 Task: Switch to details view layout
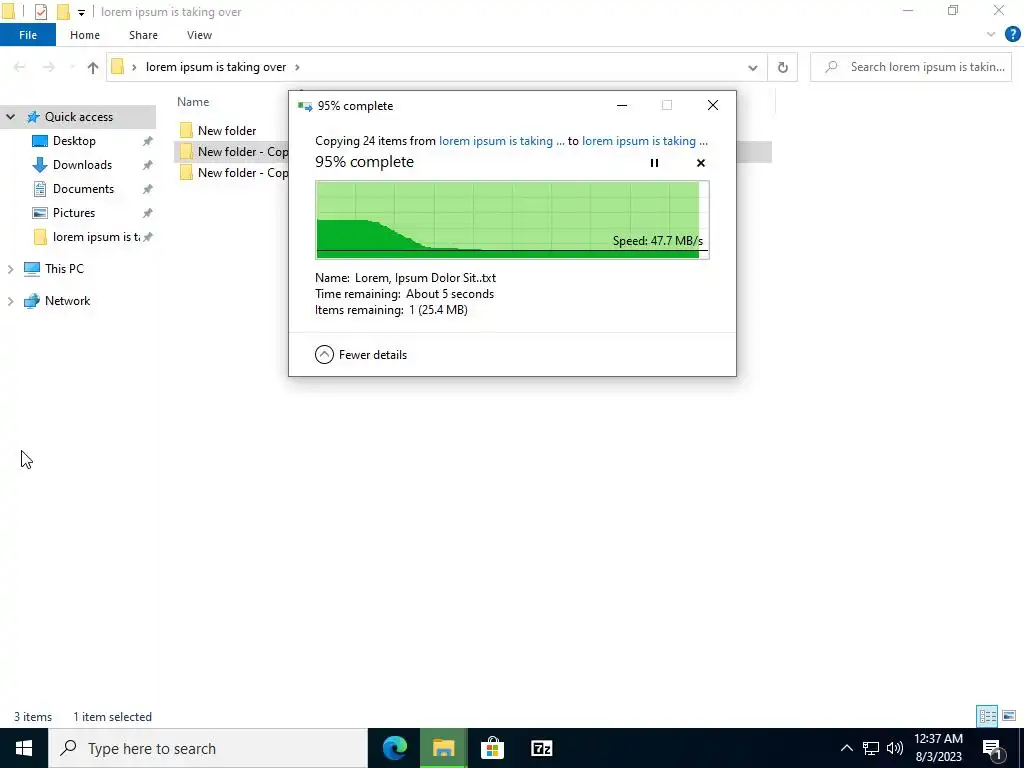[987, 716]
